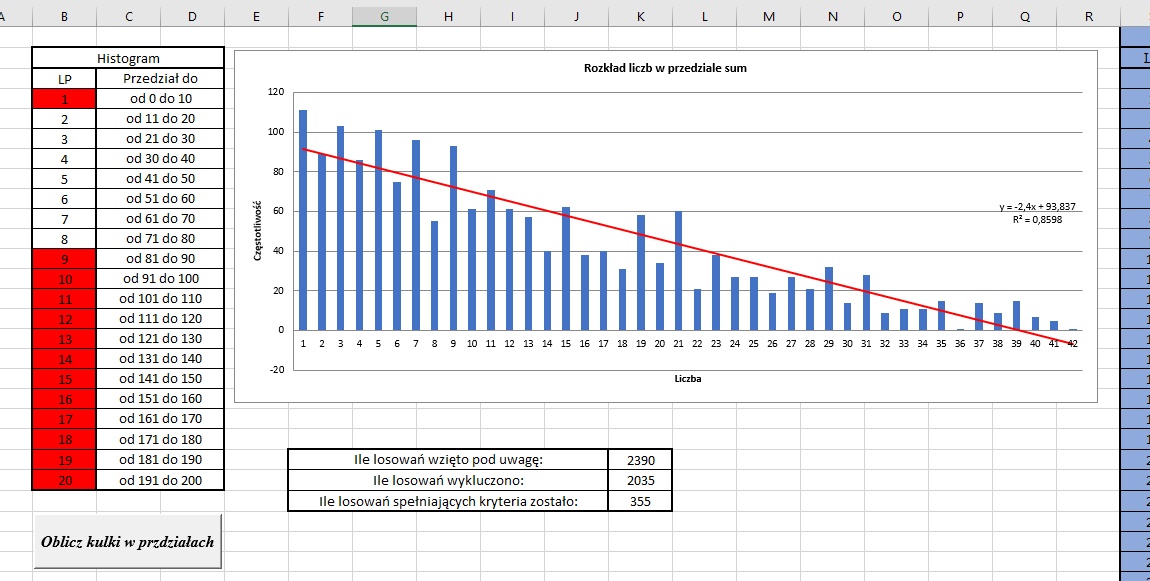Select the 'Ile losowań wykluczono:' label cell
This screenshot has height=581, width=1150.
(448, 480)
